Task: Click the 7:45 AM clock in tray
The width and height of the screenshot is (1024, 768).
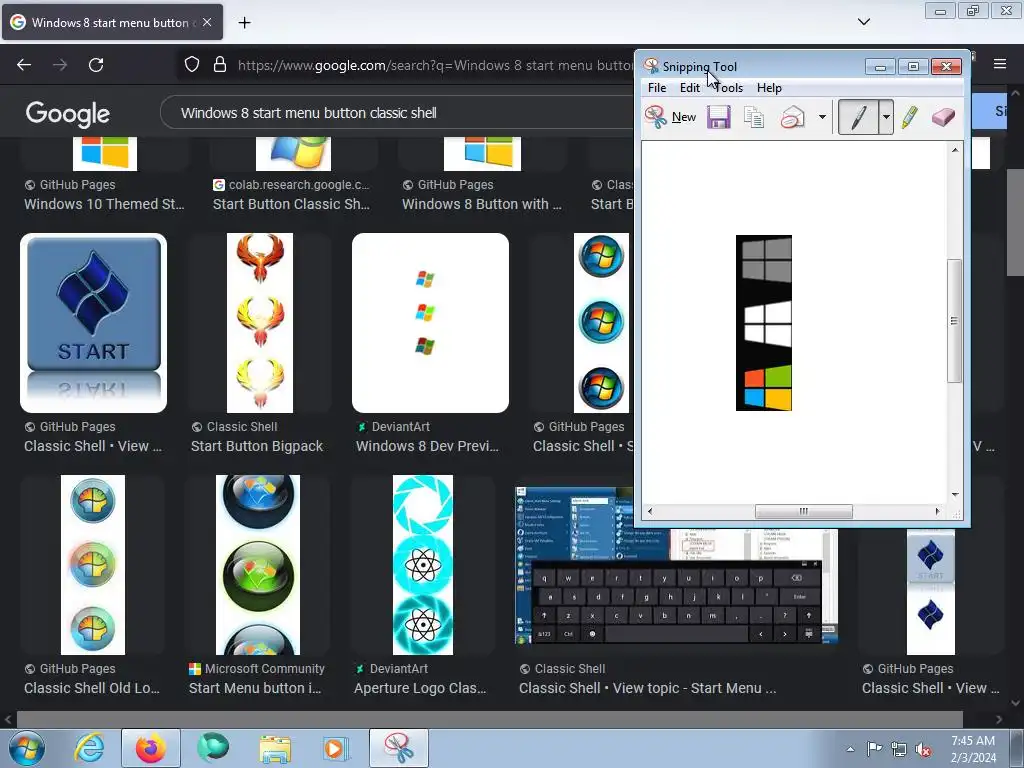Action: (973, 741)
